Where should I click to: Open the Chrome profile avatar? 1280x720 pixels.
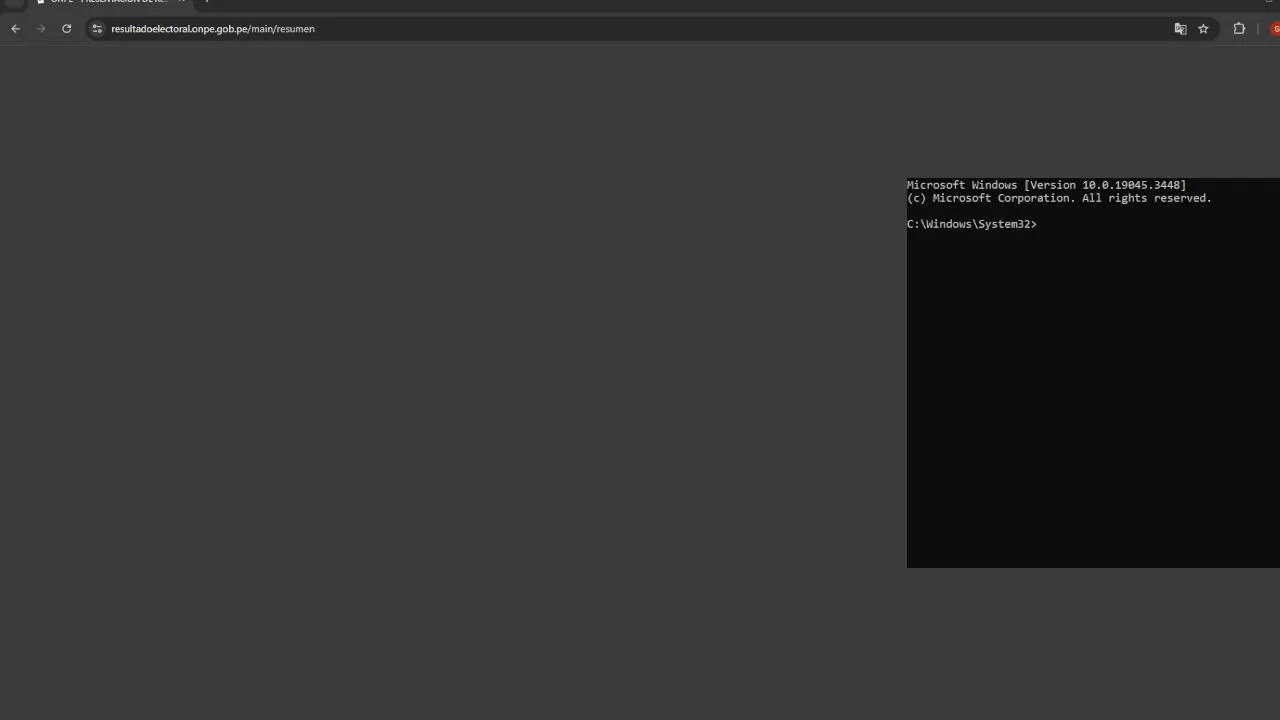pos(1275,29)
